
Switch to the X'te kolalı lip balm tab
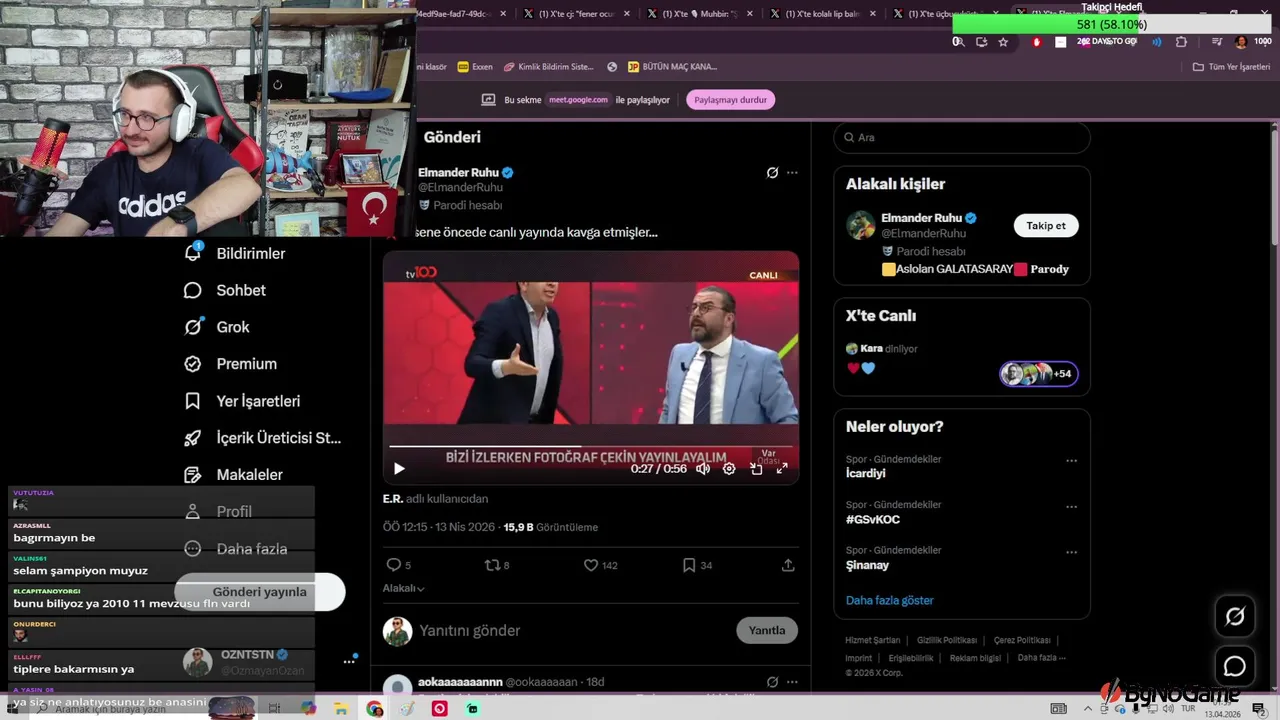(824, 14)
